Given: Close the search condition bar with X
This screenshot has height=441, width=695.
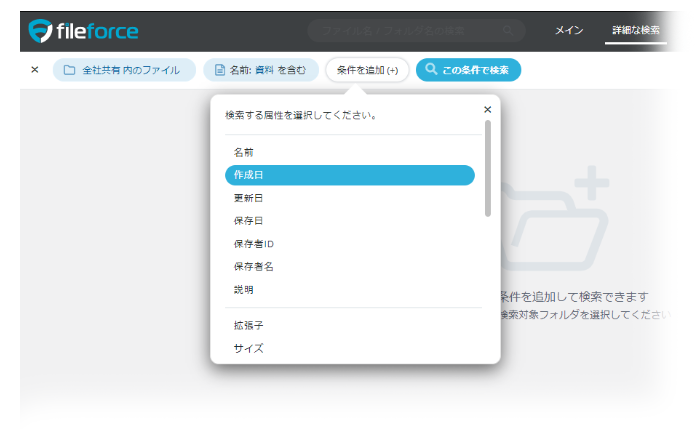Looking at the screenshot, I should point(35,70).
